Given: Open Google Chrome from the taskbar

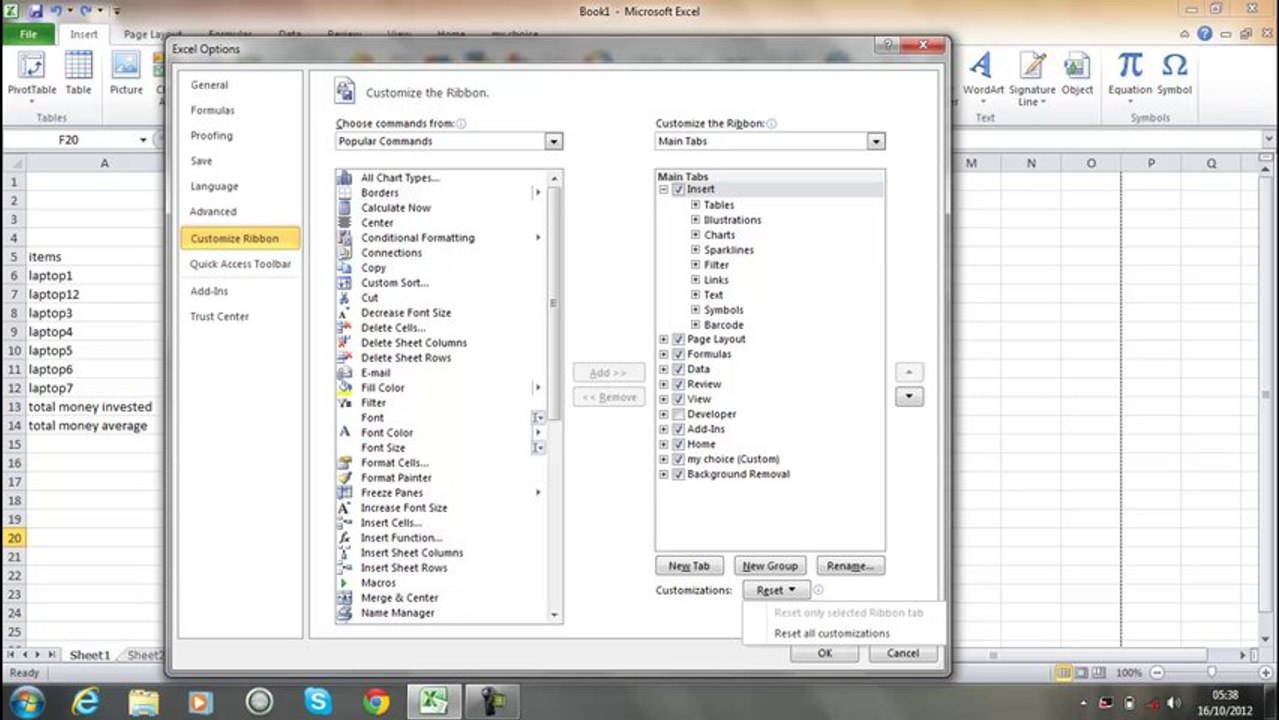Looking at the screenshot, I should click(377, 700).
